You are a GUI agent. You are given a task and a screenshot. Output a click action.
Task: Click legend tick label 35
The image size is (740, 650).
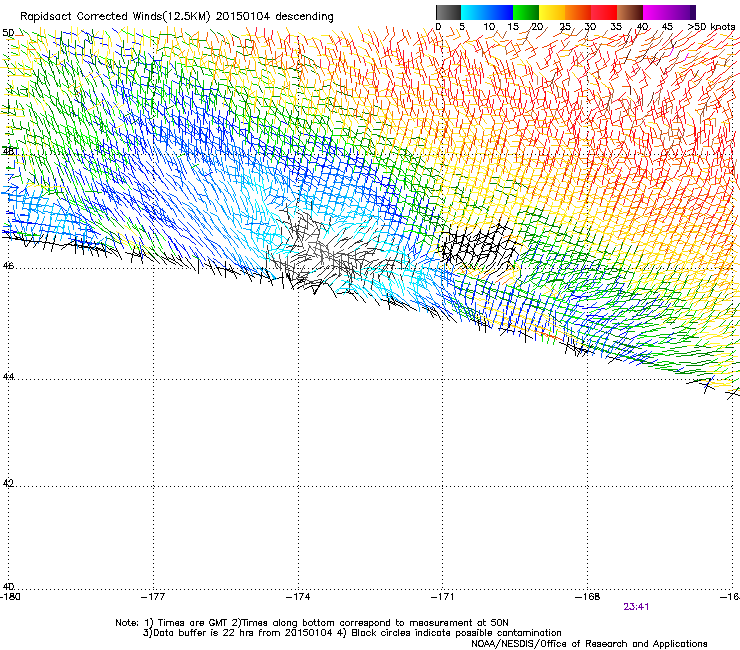[x=616, y=27]
